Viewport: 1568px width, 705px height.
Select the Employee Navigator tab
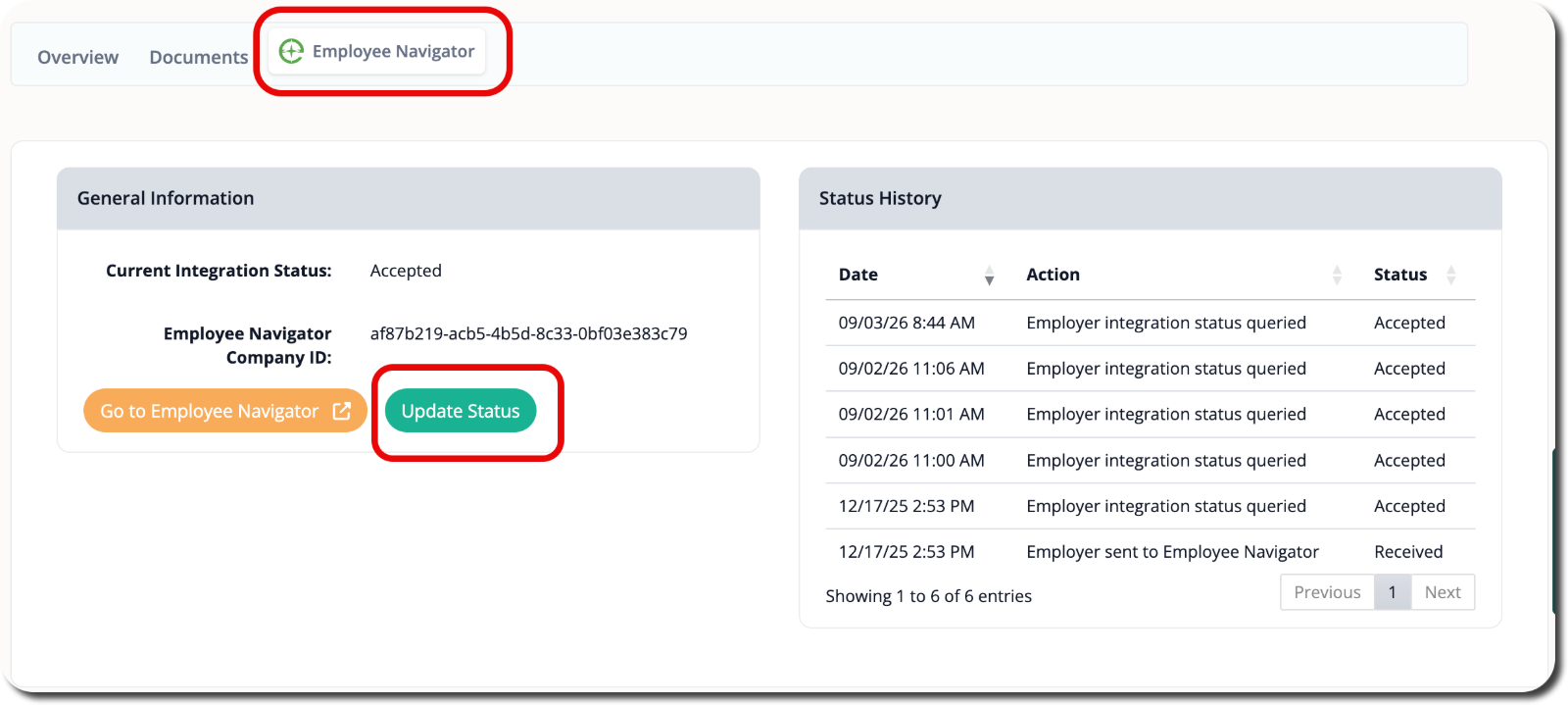pos(377,51)
